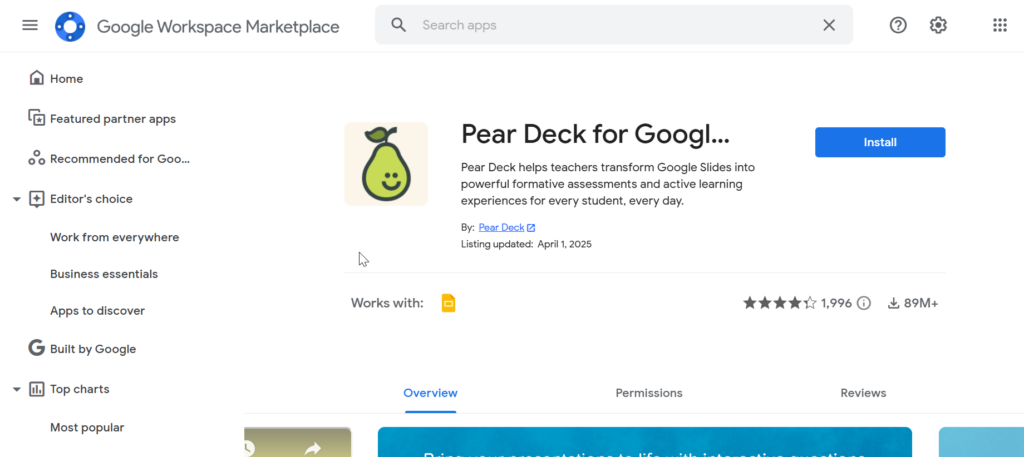The width and height of the screenshot is (1024, 457).
Task: Open Built by Google category
Action: pyautogui.click(x=92, y=349)
